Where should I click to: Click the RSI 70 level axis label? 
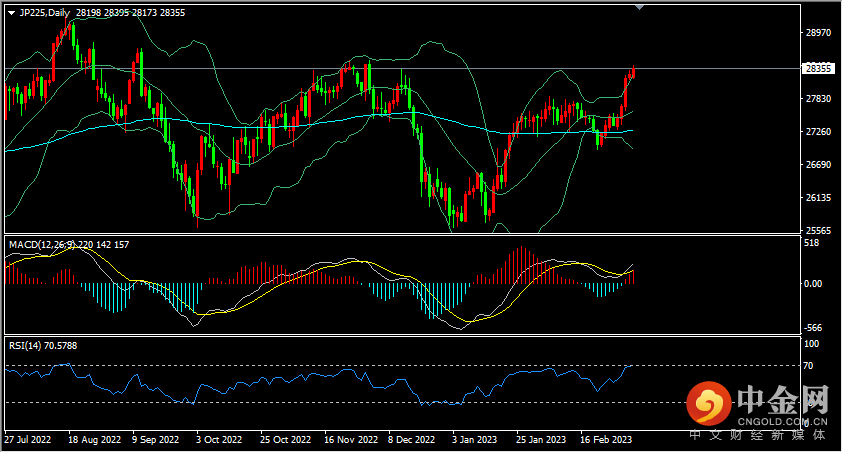tap(811, 367)
